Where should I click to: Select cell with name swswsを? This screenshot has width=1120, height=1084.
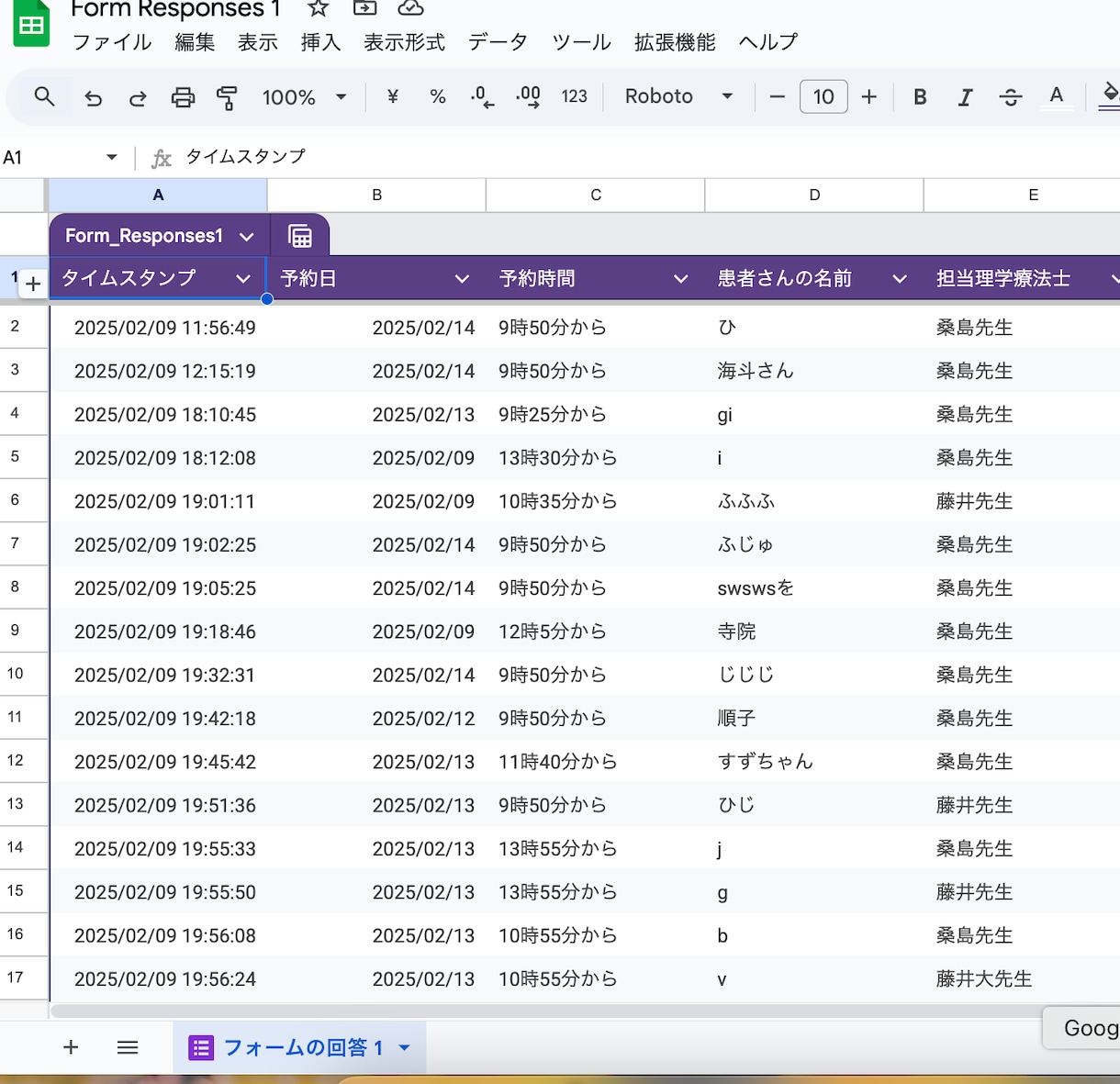point(813,588)
